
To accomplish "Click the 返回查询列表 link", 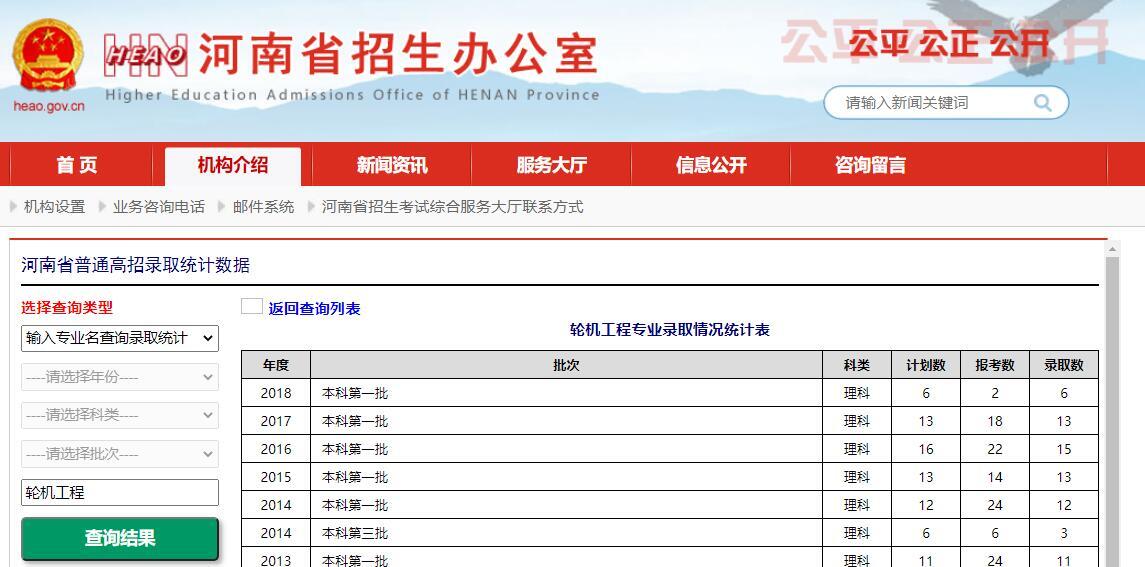I will click(x=314, y=309).
